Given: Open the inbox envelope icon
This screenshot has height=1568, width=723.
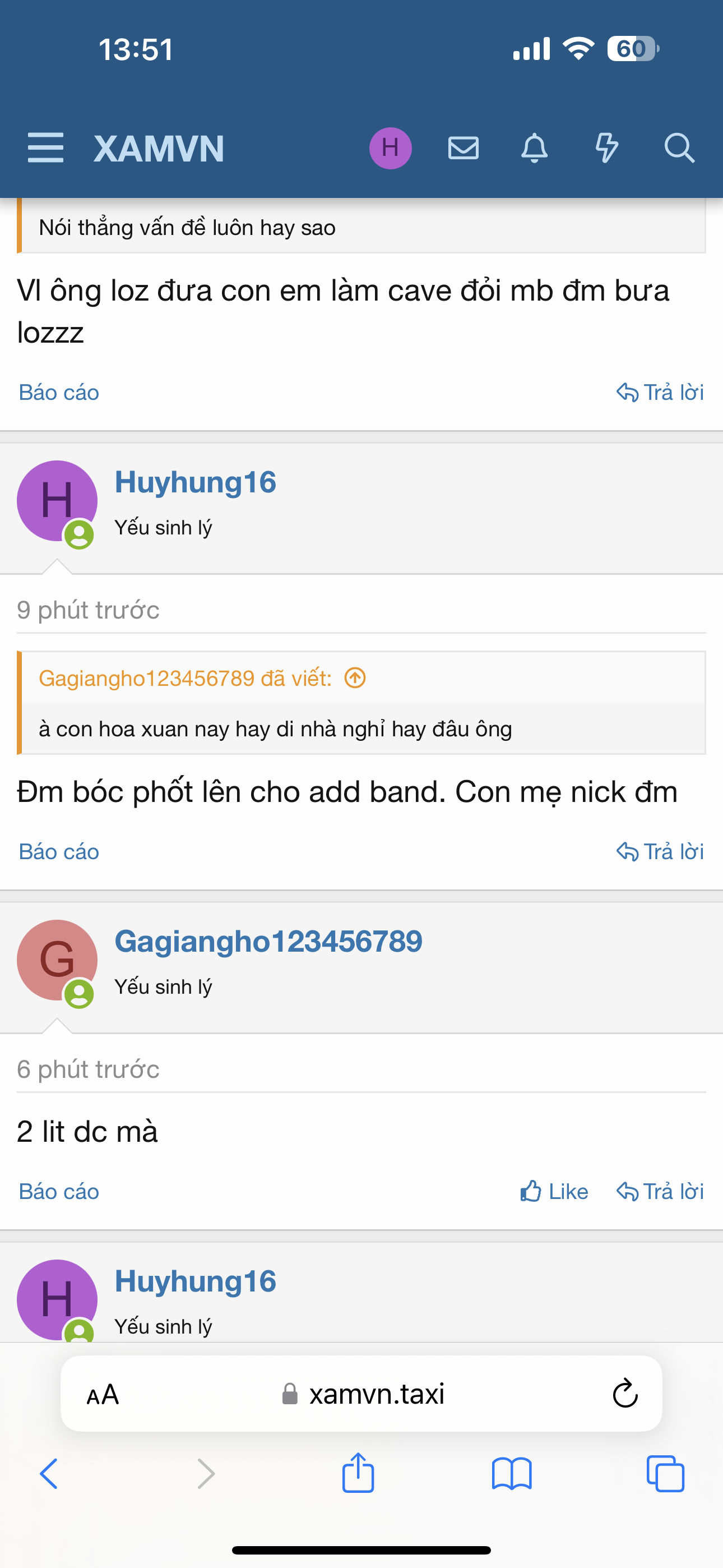Looking at the screenshot, I should pyautogui.click(x=463, y=148).
